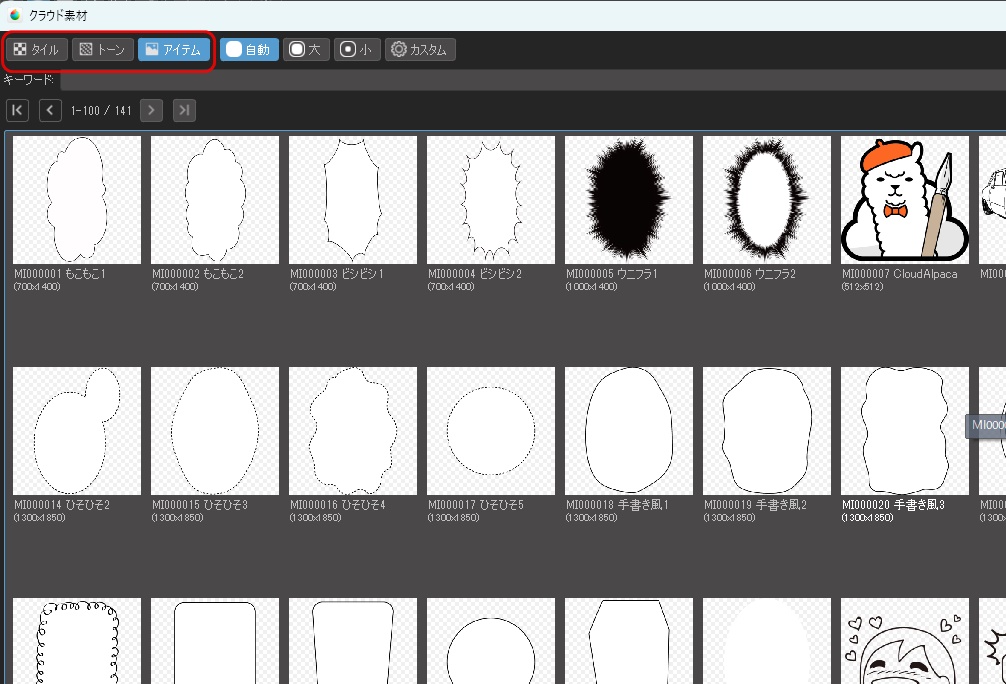Select the MI000001 もこもこ1 thumbnail
The image size is (1006, 684).
(x=77, y=200)
